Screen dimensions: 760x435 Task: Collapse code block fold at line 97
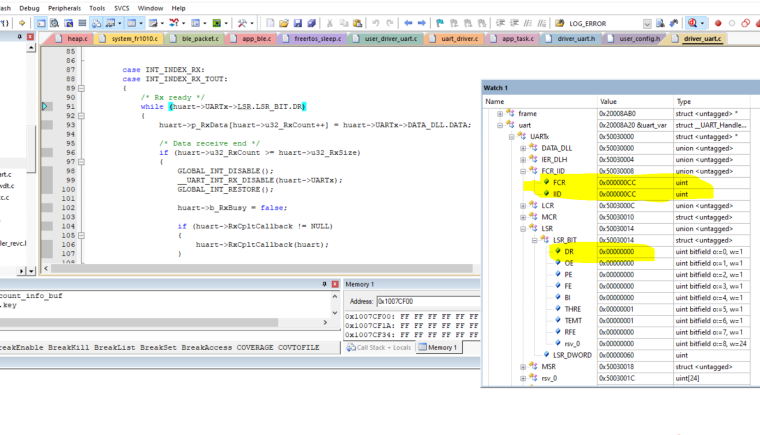point(82,161)
